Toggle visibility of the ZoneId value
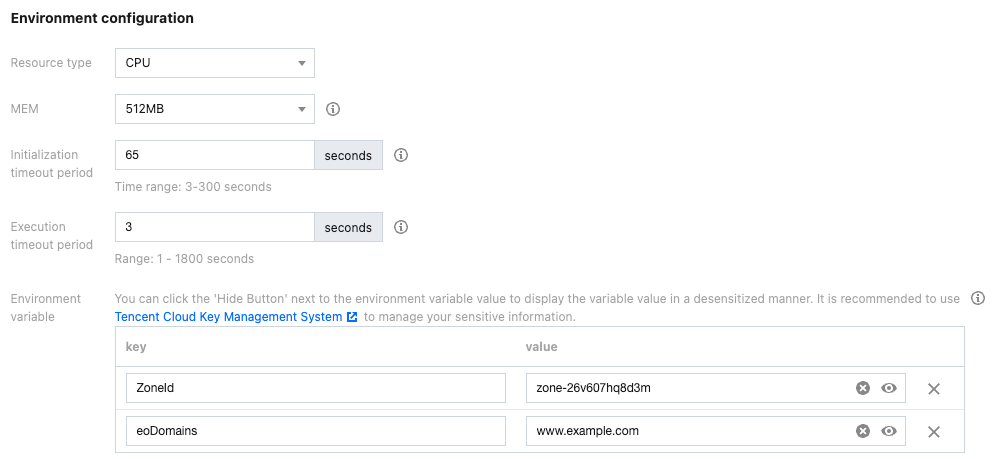The image size is (998, 459). tap(889, 388)
